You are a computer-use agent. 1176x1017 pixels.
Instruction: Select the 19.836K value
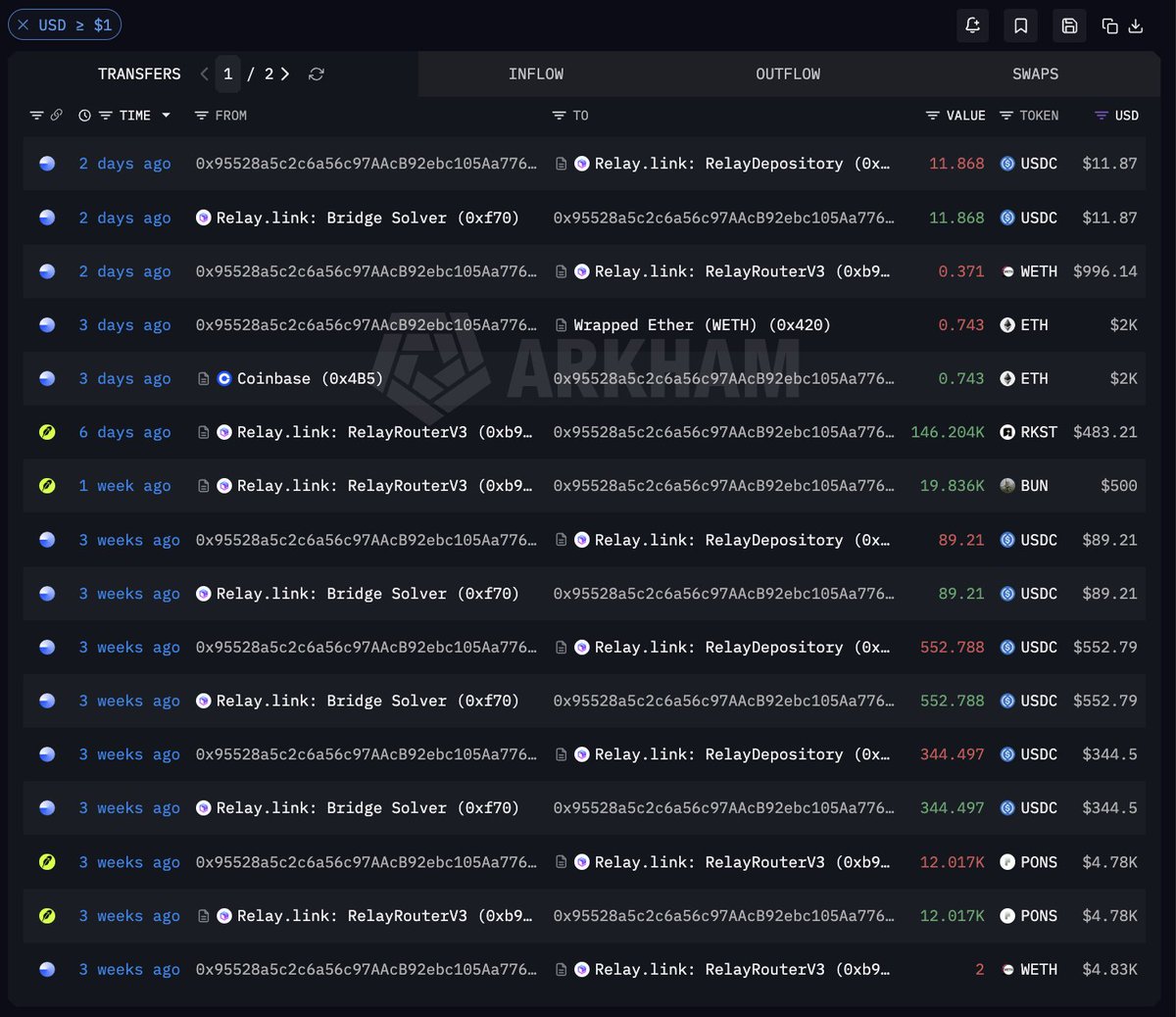953,486
